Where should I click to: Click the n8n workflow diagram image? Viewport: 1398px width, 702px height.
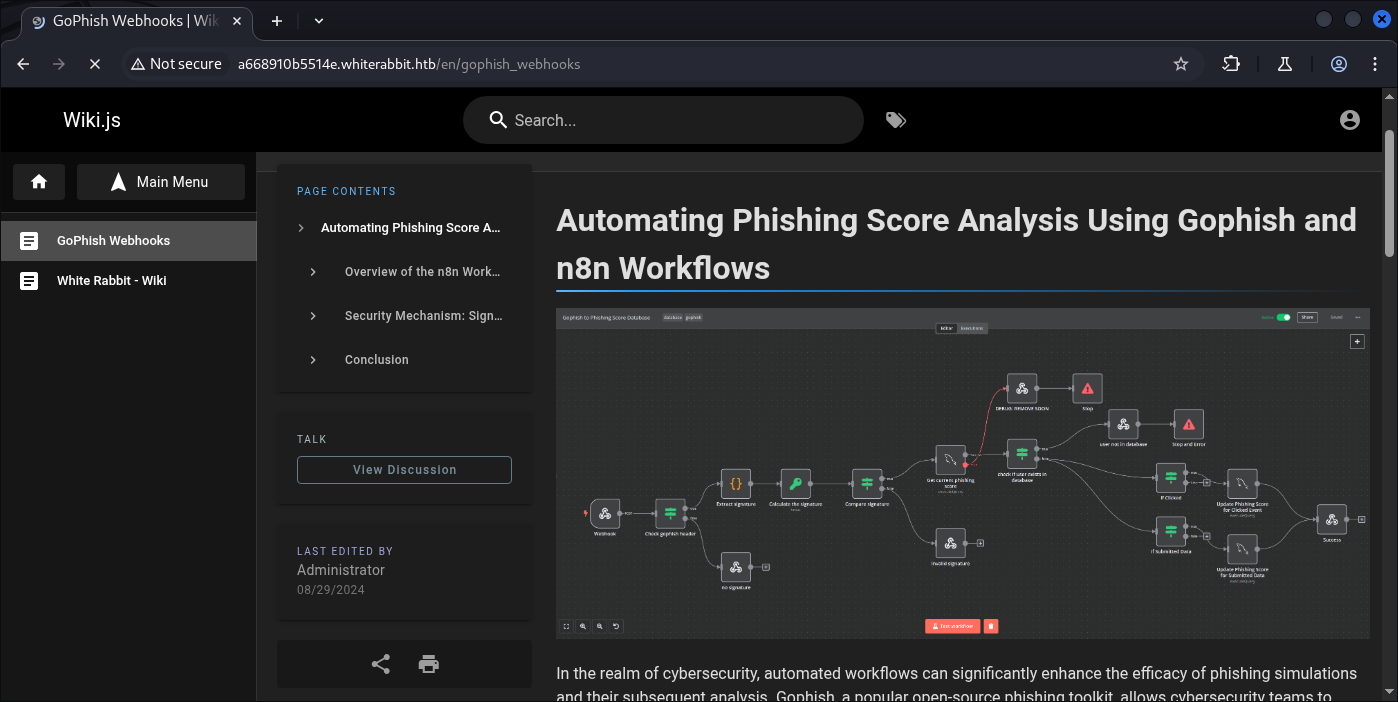[x=962, y=473]
